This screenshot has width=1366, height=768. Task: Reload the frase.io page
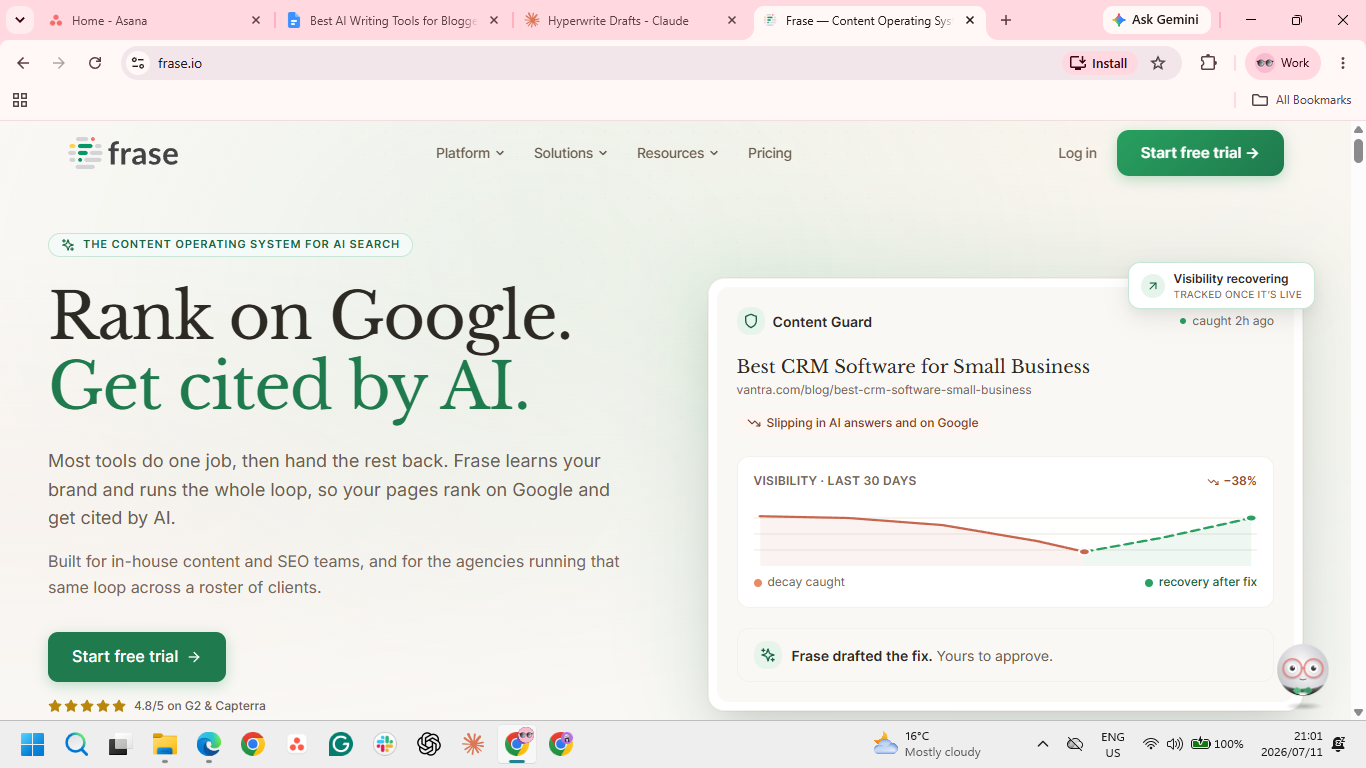(x=95, y=63)
